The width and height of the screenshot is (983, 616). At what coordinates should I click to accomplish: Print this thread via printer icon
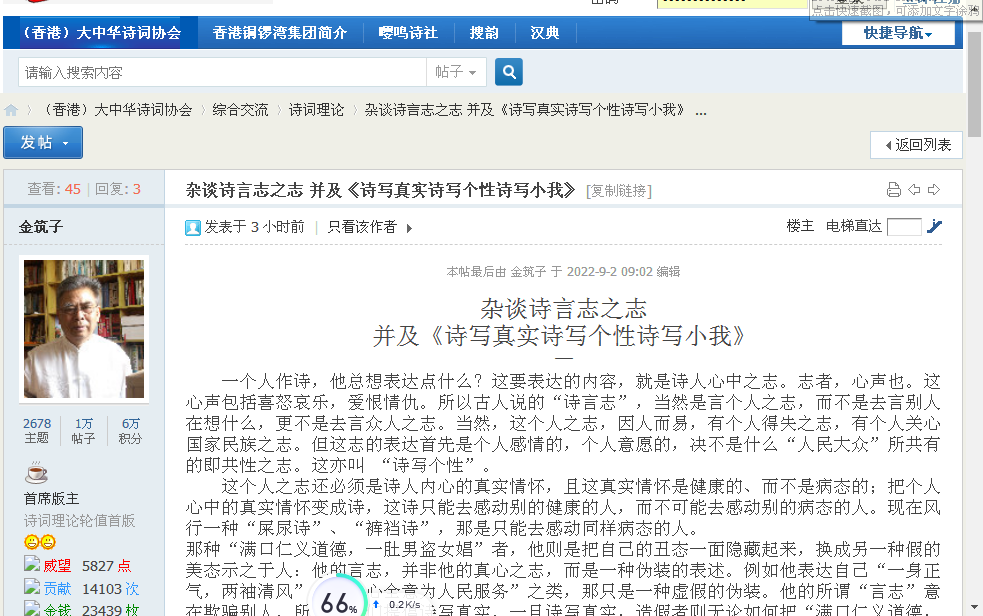(x=894, y=190)
